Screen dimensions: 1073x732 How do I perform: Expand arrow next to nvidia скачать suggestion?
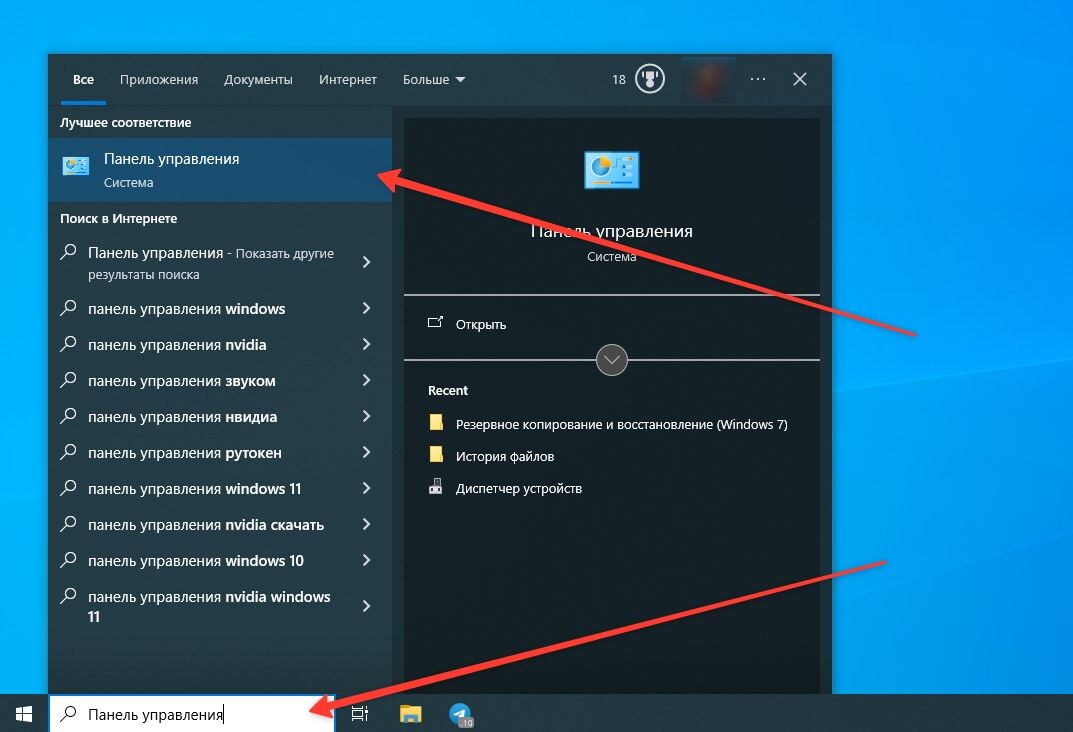(366, 524)
